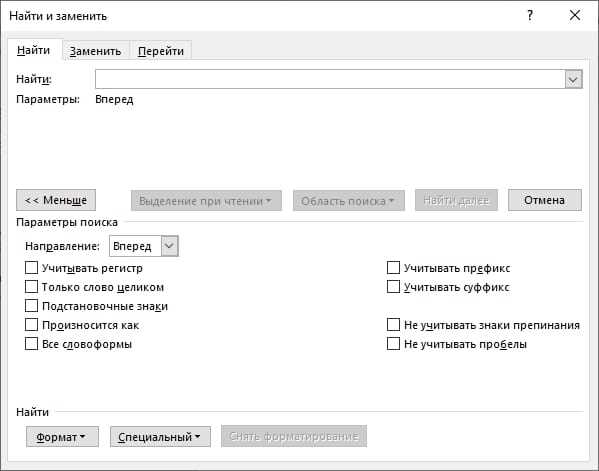Open the Направление direction dropdown
This screenshot has height=471, width=599.
click(169, 246)
